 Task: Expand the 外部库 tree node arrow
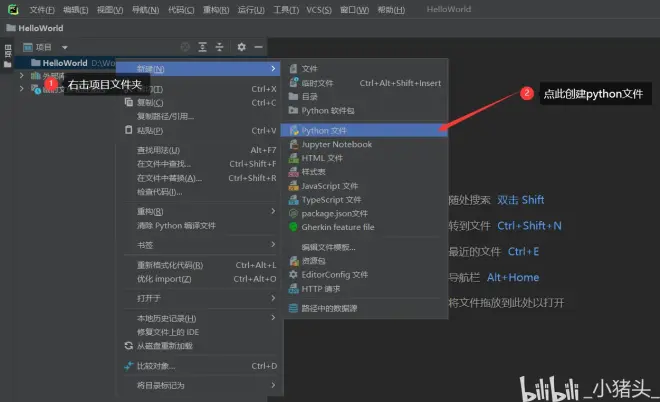pos(22,75)
